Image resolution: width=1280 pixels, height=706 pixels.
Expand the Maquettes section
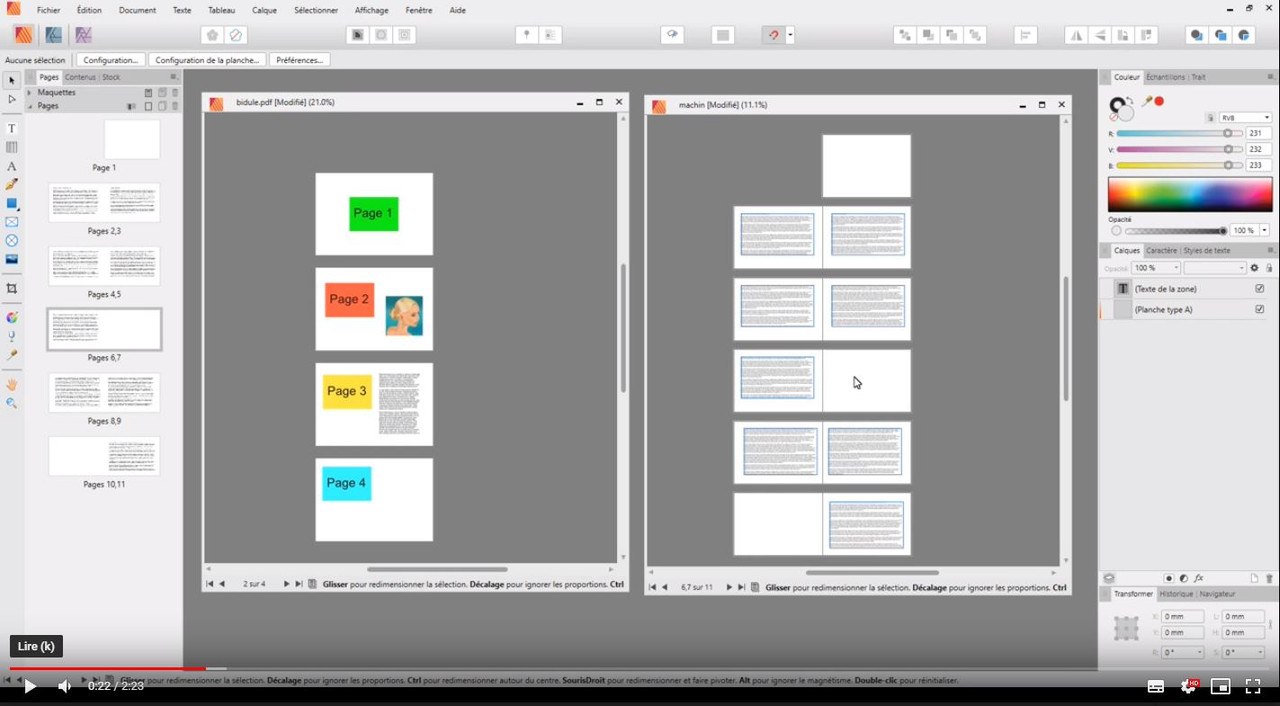[x=30, y=93]
